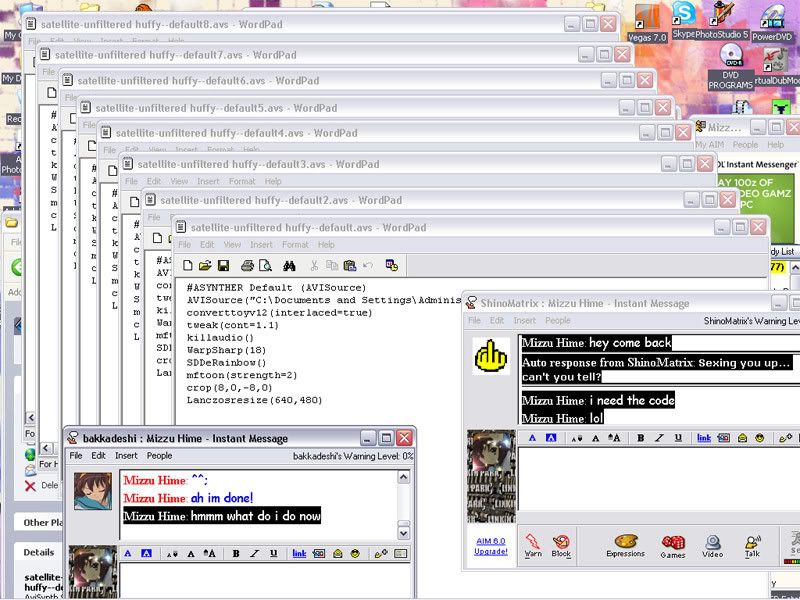The height and width of the screenshot is (600, 800).
Task: Click Print icon in default.avs WordPad toolbar
Action: [x=247, y=266]
